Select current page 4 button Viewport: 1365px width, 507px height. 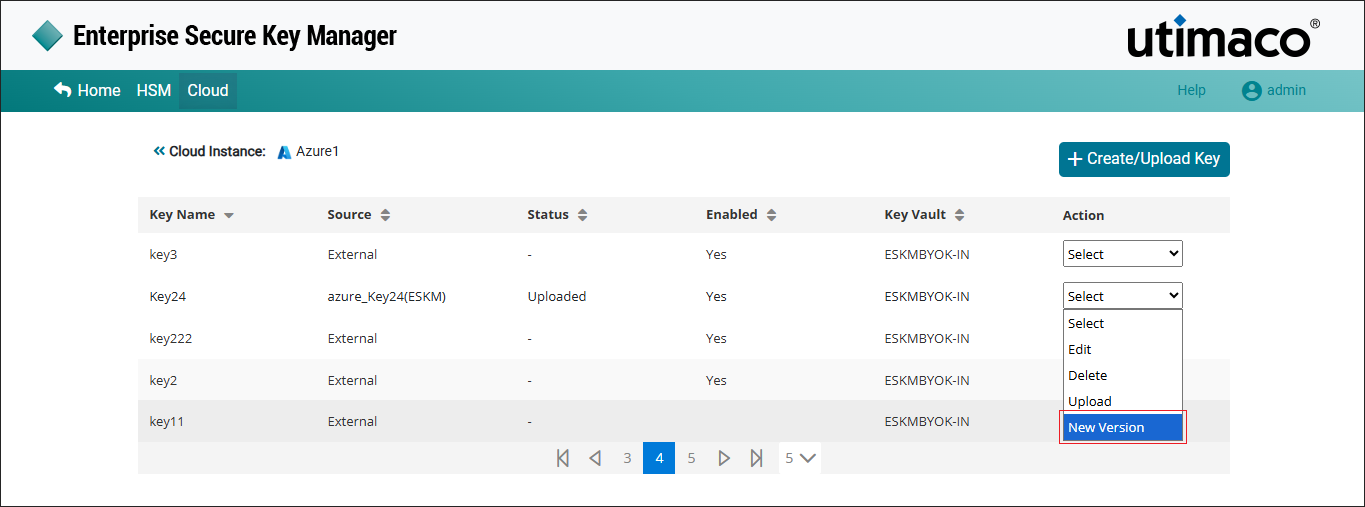[659, 458]
